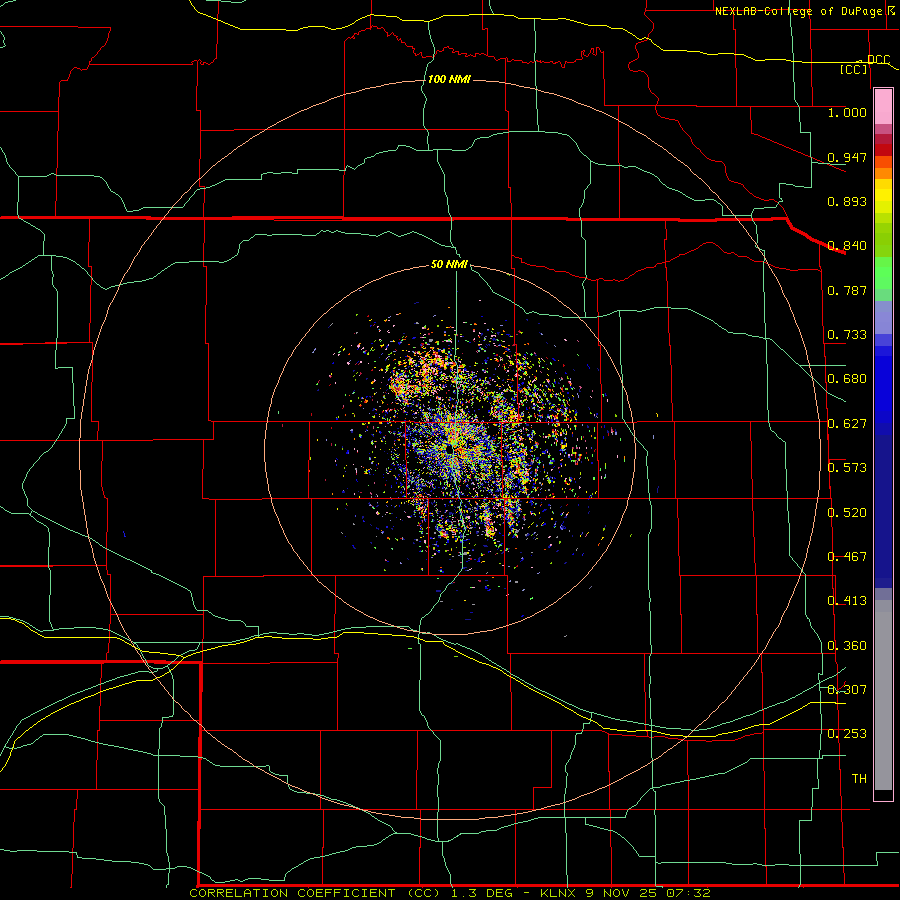Click the 1.3 DEG elevation text
Viewport: 900px width, 900px height.
coord(480,893)
